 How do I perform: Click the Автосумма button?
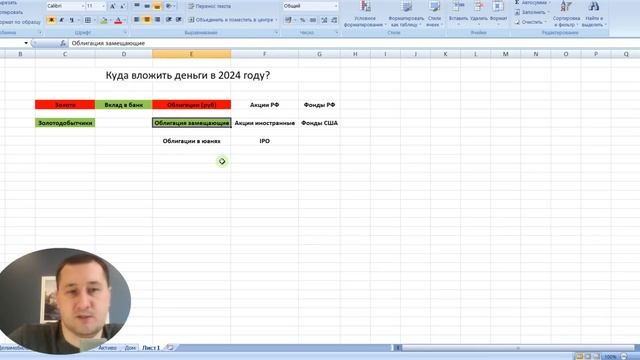click(532, 2)
